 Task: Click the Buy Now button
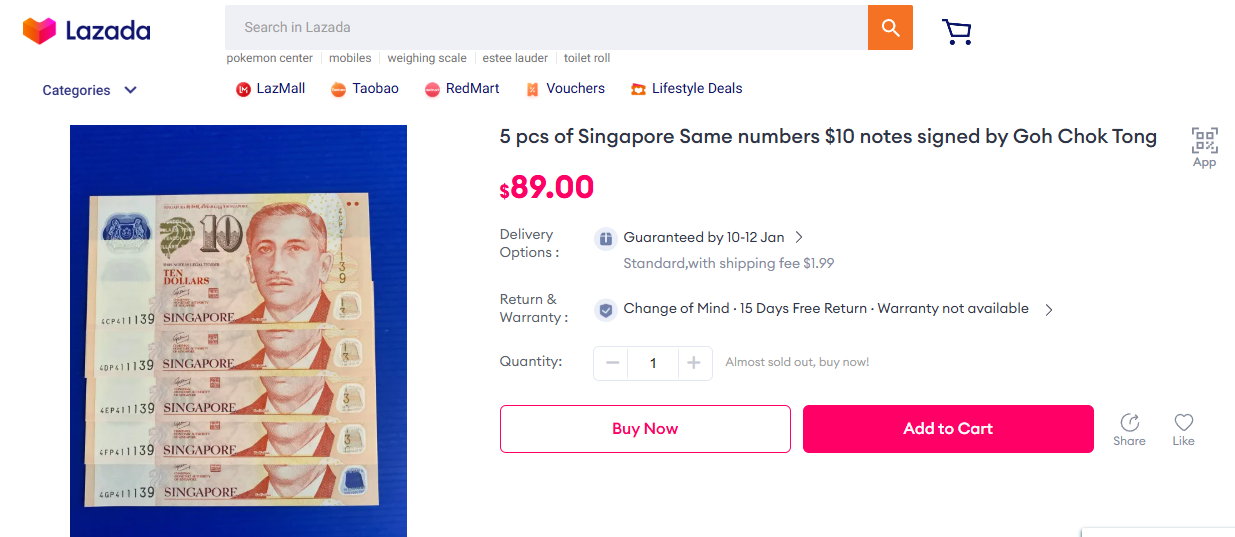pos(645,429)
